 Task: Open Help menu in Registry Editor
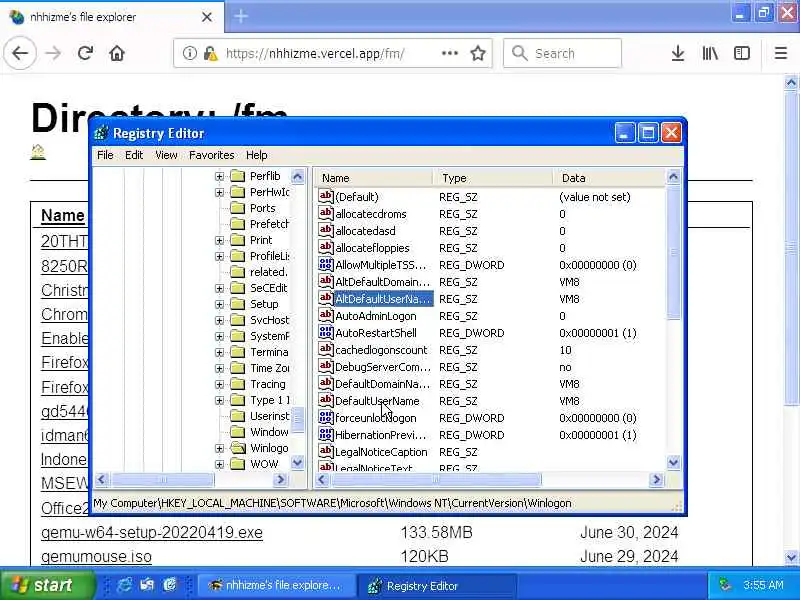[x=256, y=155]
